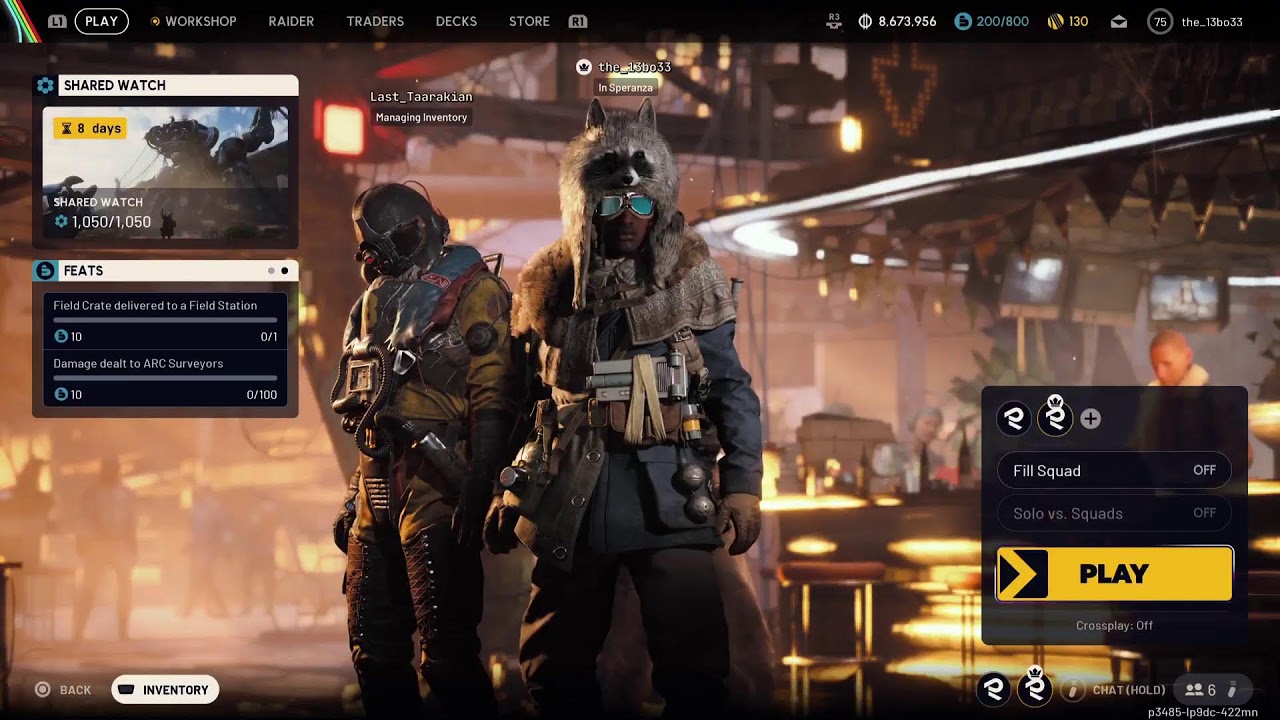Click the orange notification dot beside WORKSHOP
The height and width of the screenshot is (720, 1280).
(154, 21)
